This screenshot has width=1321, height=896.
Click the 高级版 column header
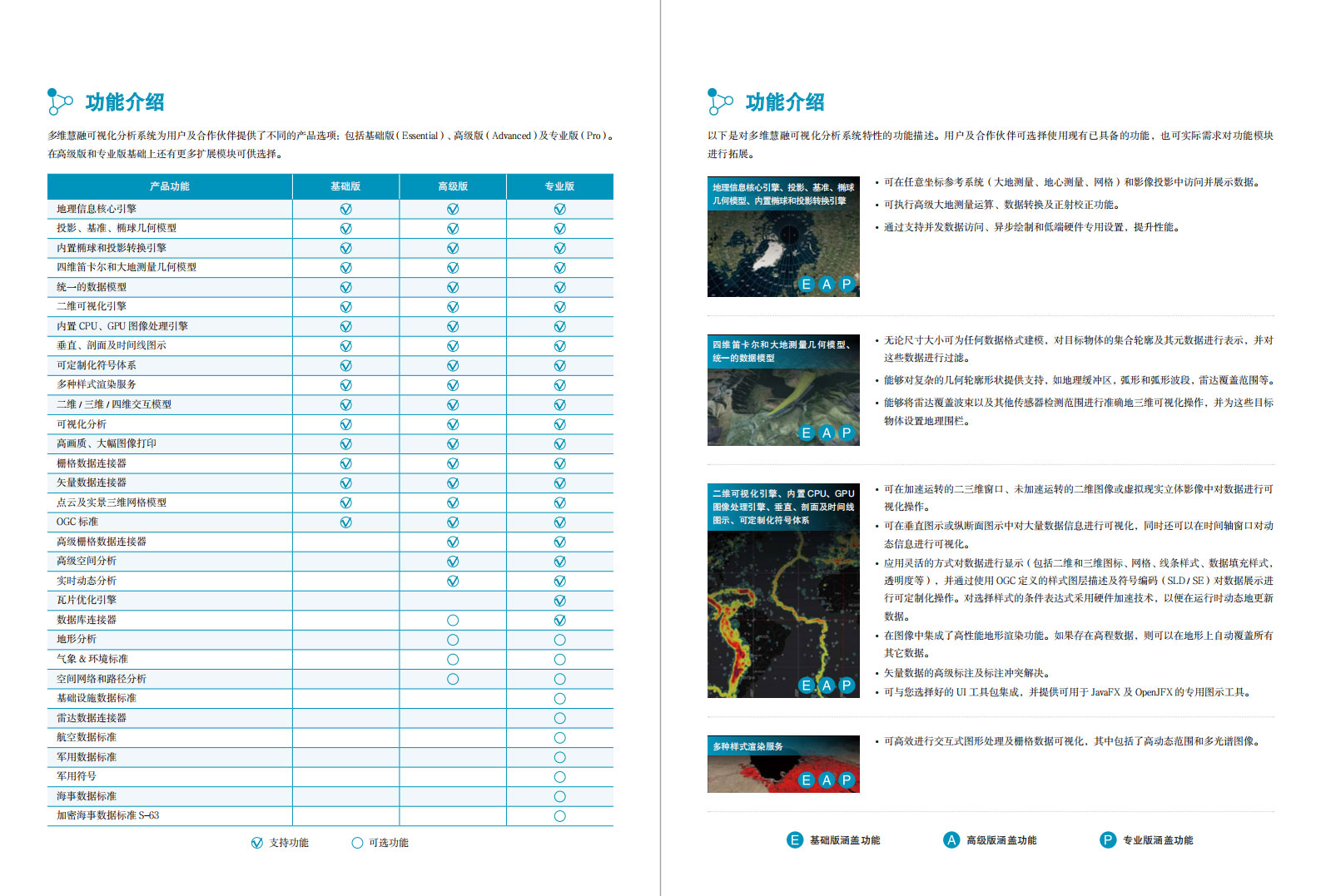click(x=453, y=186)
